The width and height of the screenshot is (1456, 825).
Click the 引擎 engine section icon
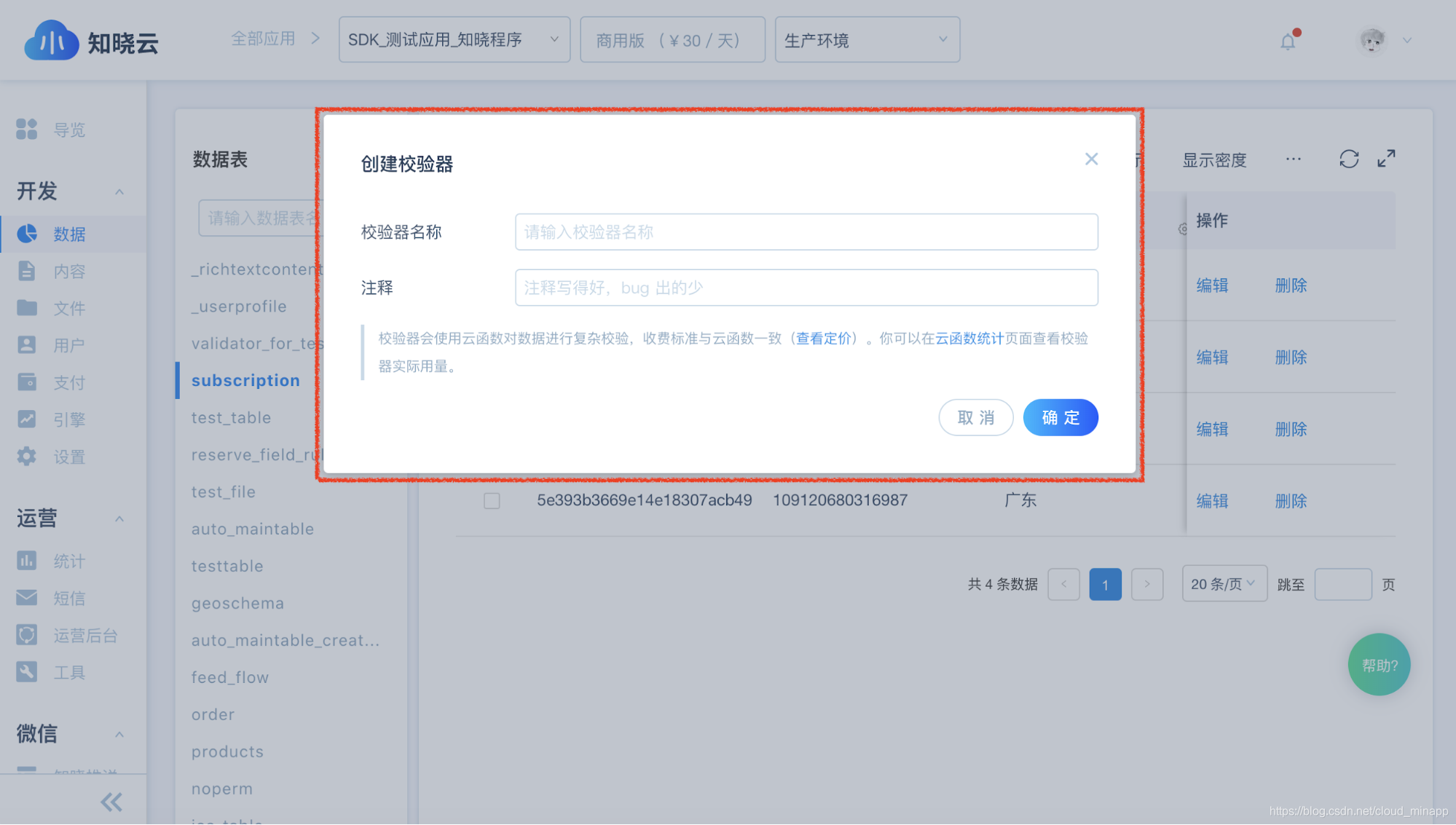(x=27, y=419)
